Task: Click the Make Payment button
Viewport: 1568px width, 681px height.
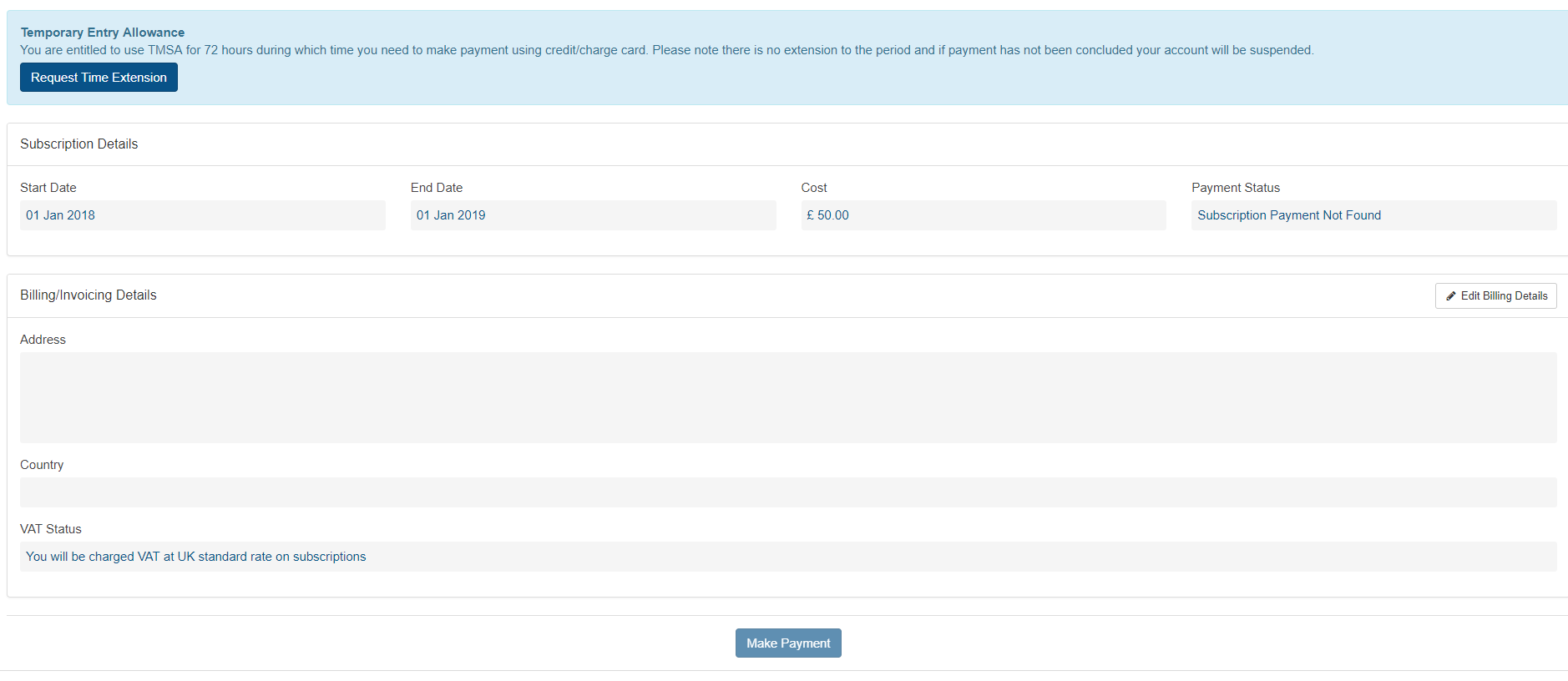Action: point(788,643)
